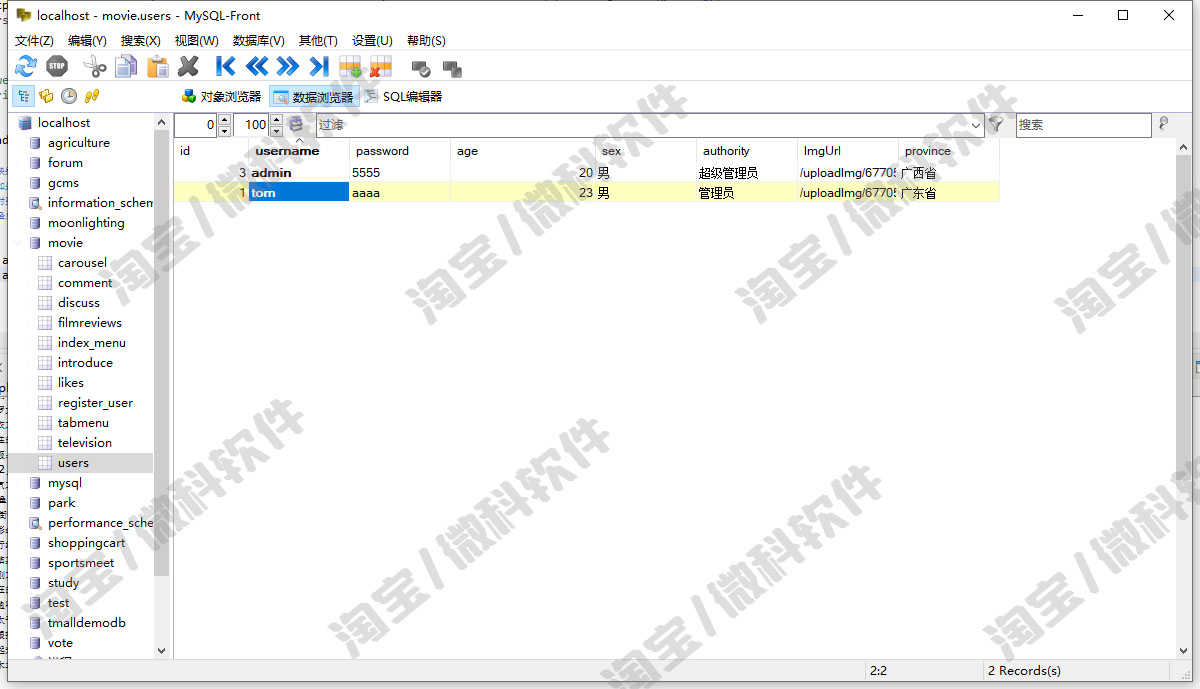
Task: Sort by id column header
Action: [x=211, y=151]
